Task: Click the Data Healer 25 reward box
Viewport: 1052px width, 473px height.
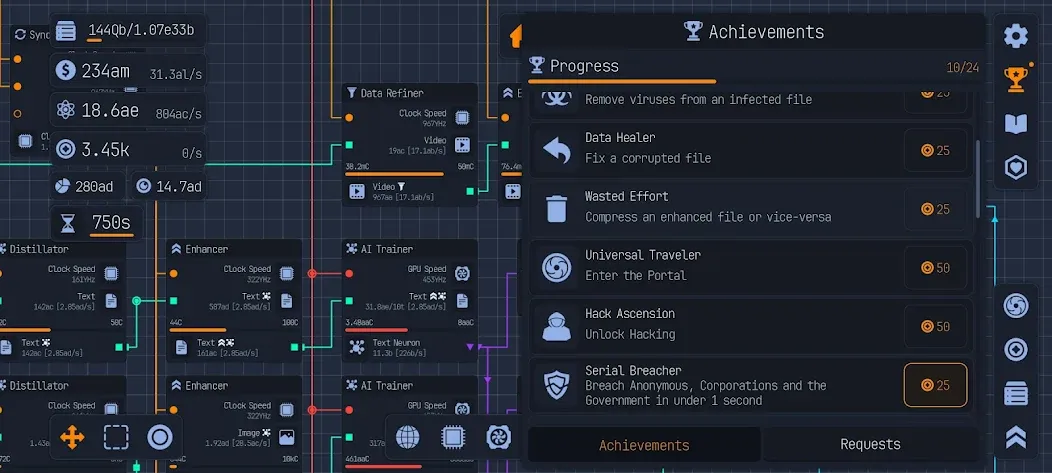Action: coord(935,150)
